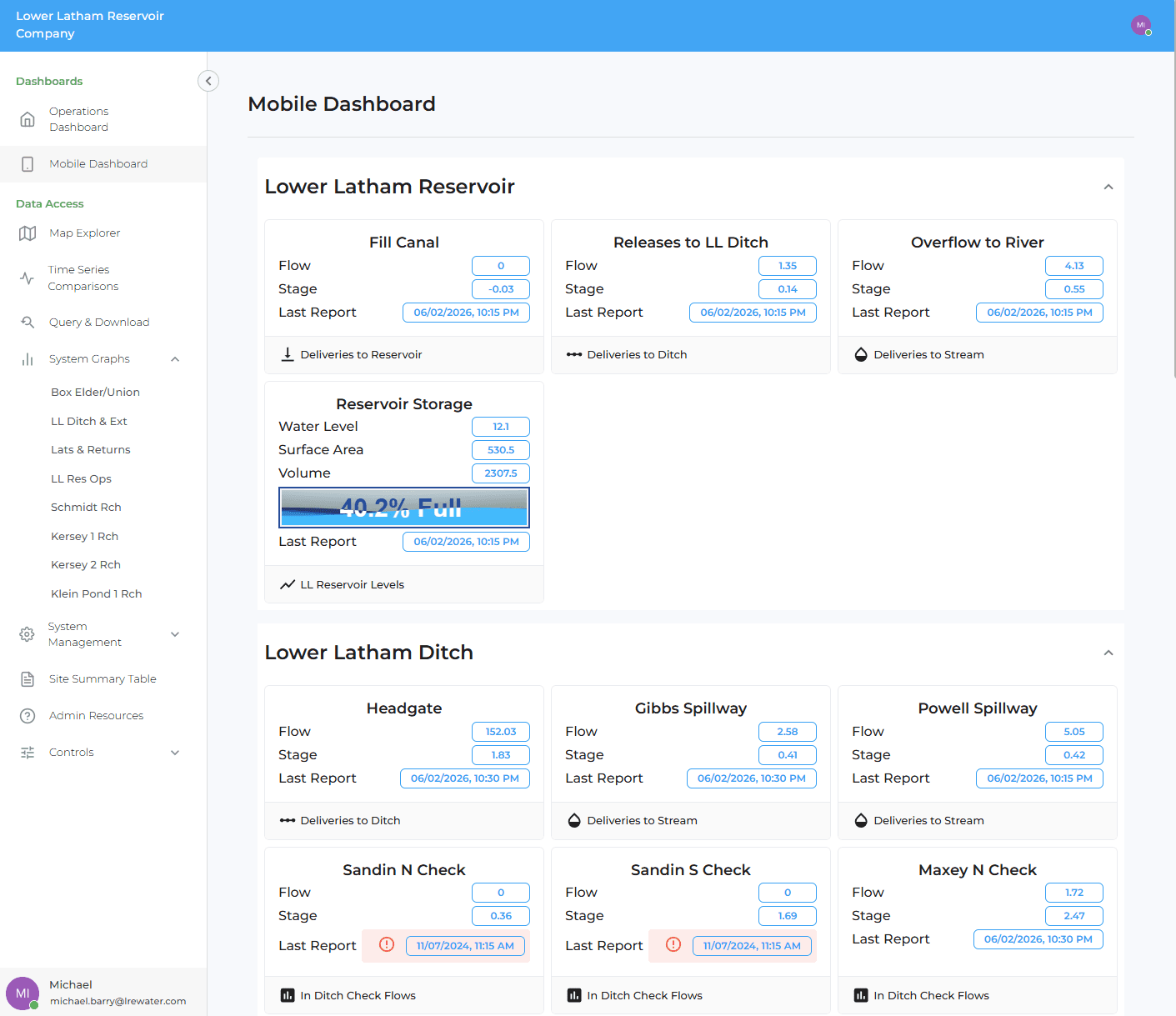Open the LL Reservoir Levels link

pos(352,584)
